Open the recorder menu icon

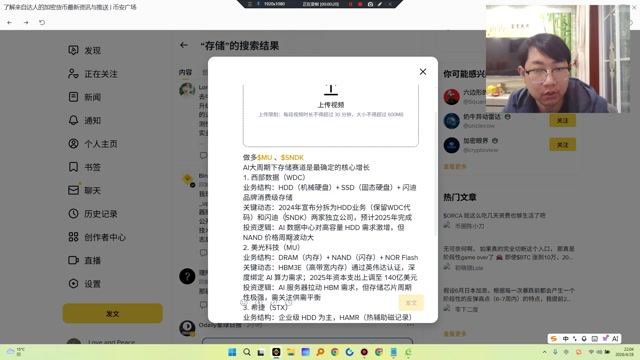point(249,4)
